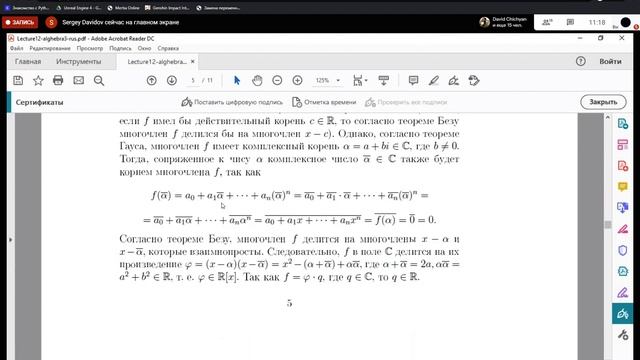Open the Справка menu
The image size is (640, 360).
point(168,48)
